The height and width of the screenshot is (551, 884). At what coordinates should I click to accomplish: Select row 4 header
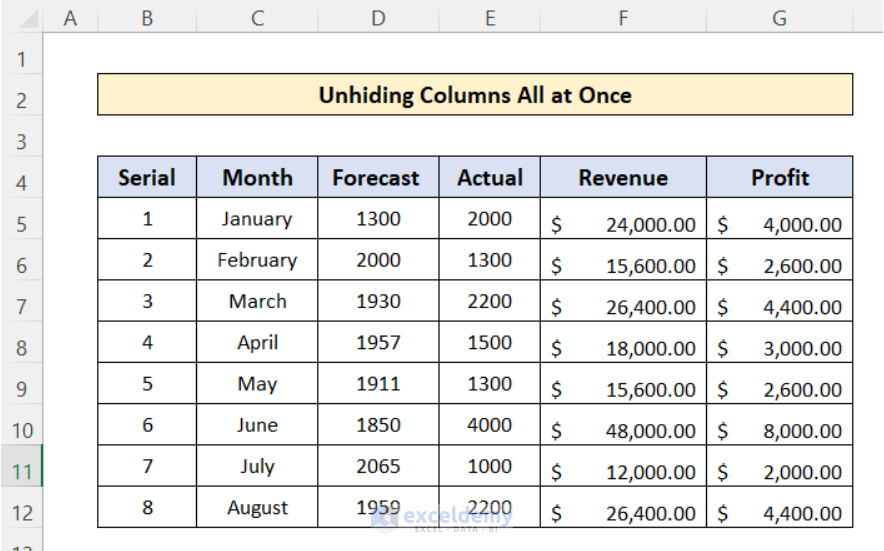pos(22,183)
